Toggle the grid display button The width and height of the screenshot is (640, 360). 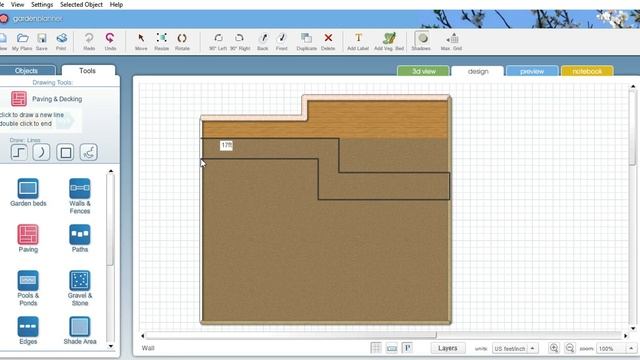coord(376,348)
